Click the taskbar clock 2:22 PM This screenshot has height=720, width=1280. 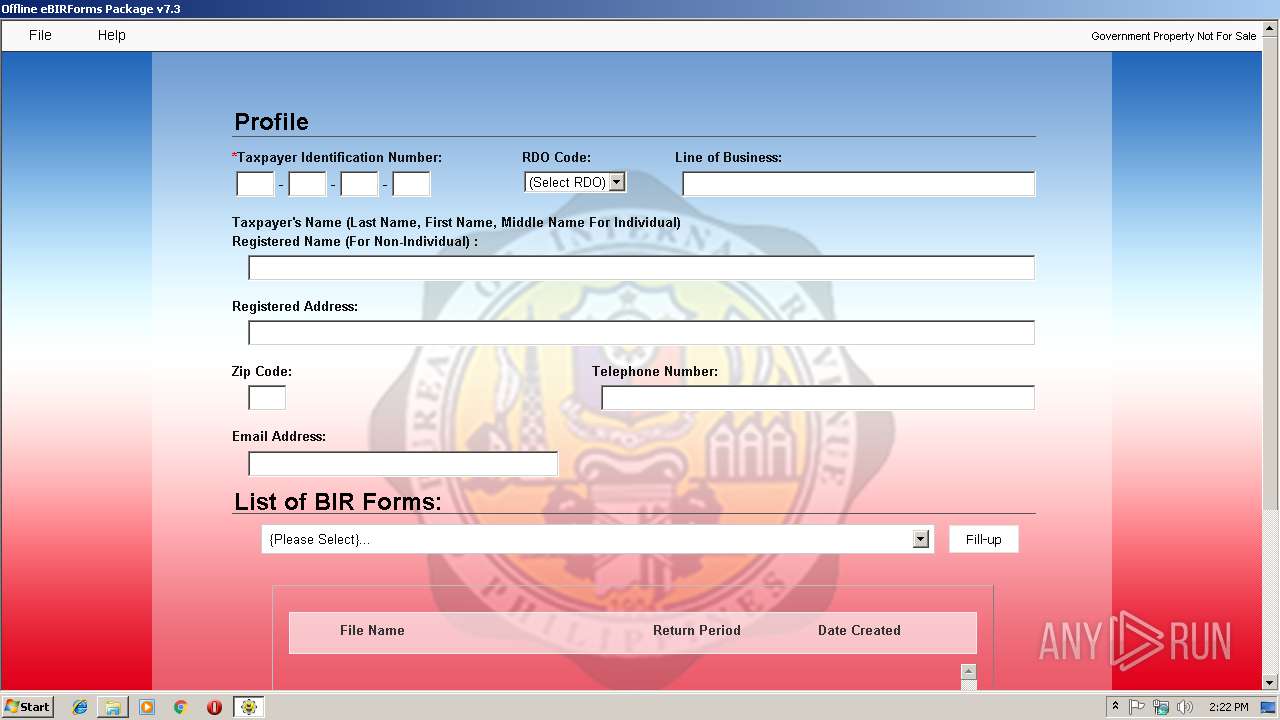coord(1228,707)
